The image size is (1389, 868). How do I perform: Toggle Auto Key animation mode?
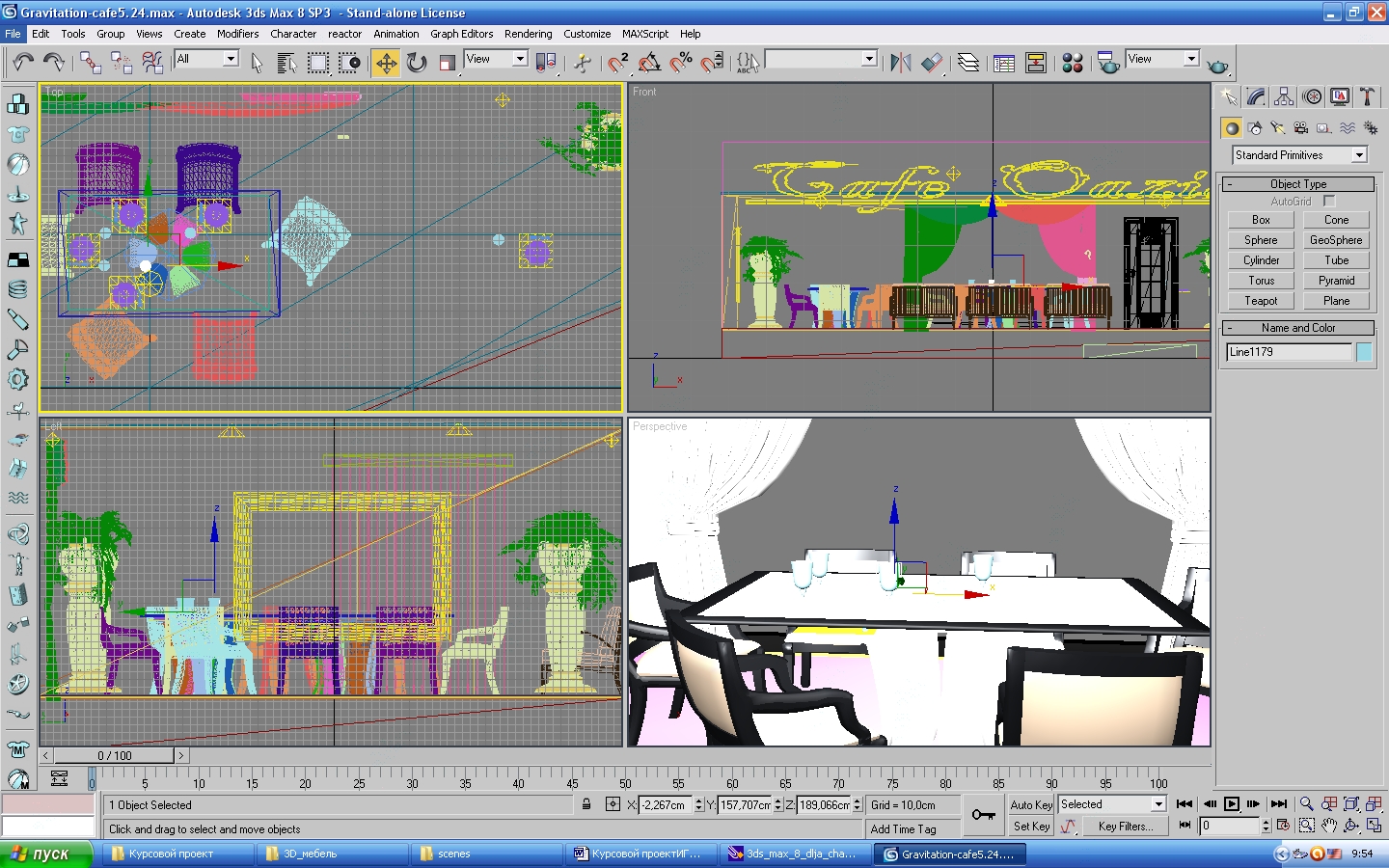1031,804
